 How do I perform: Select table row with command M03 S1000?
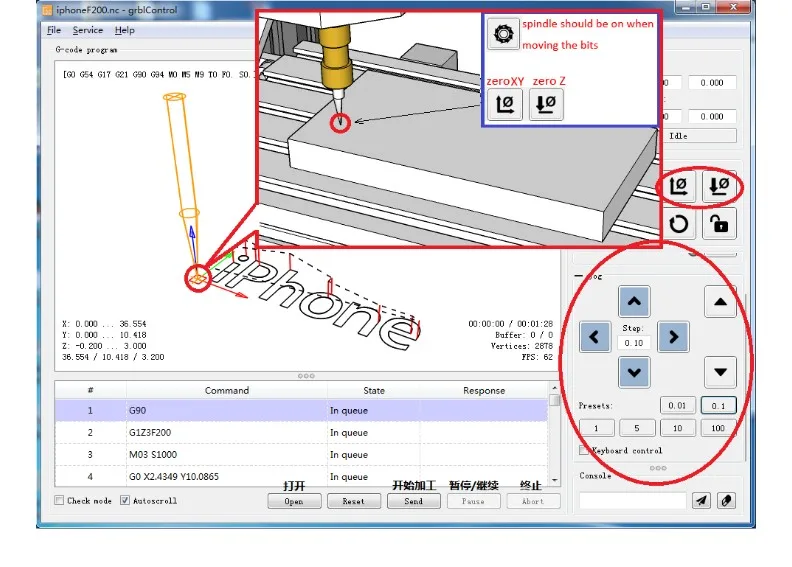pos(301,454)
